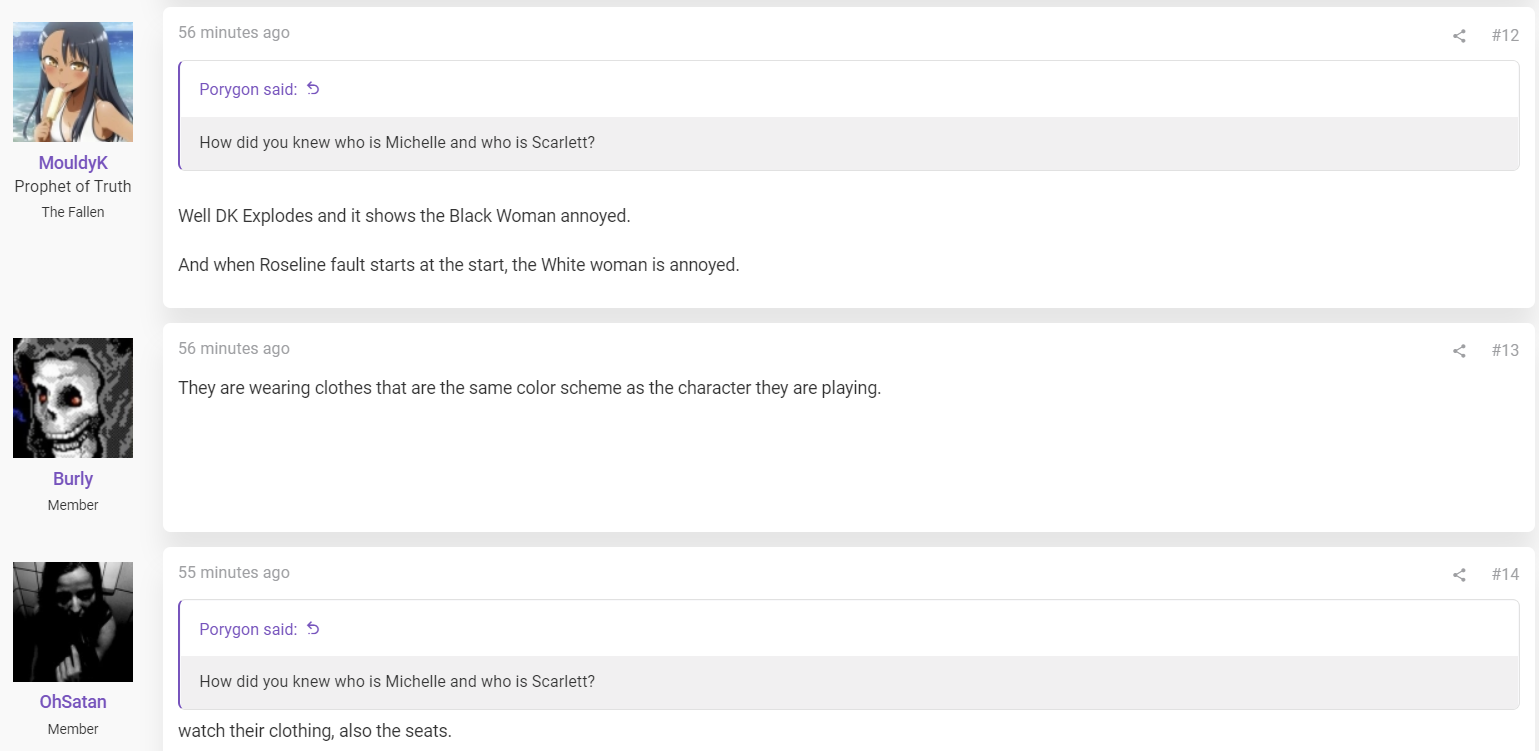
Task: Visit OhSatan's profile via username
Action: (x=73, y=702)
